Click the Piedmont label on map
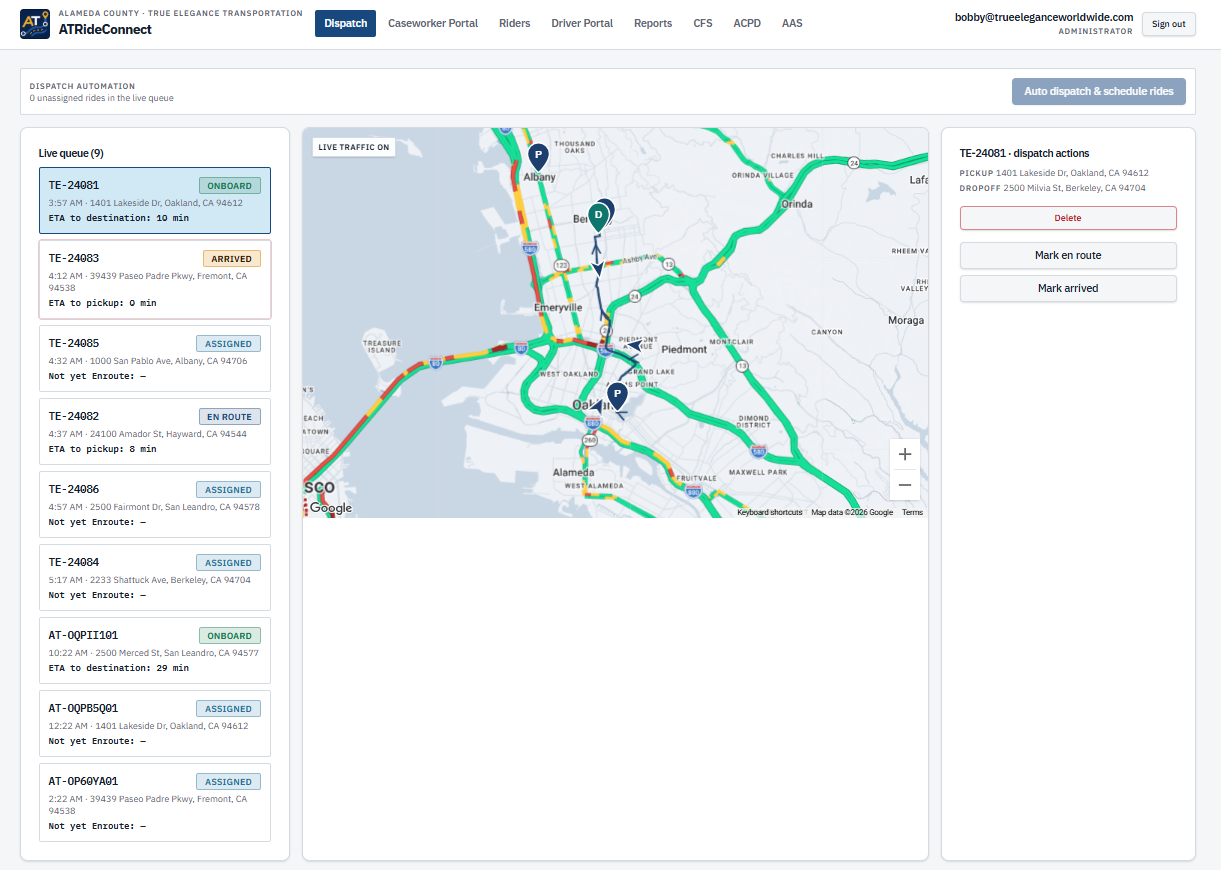 click(x=684, y=349)
